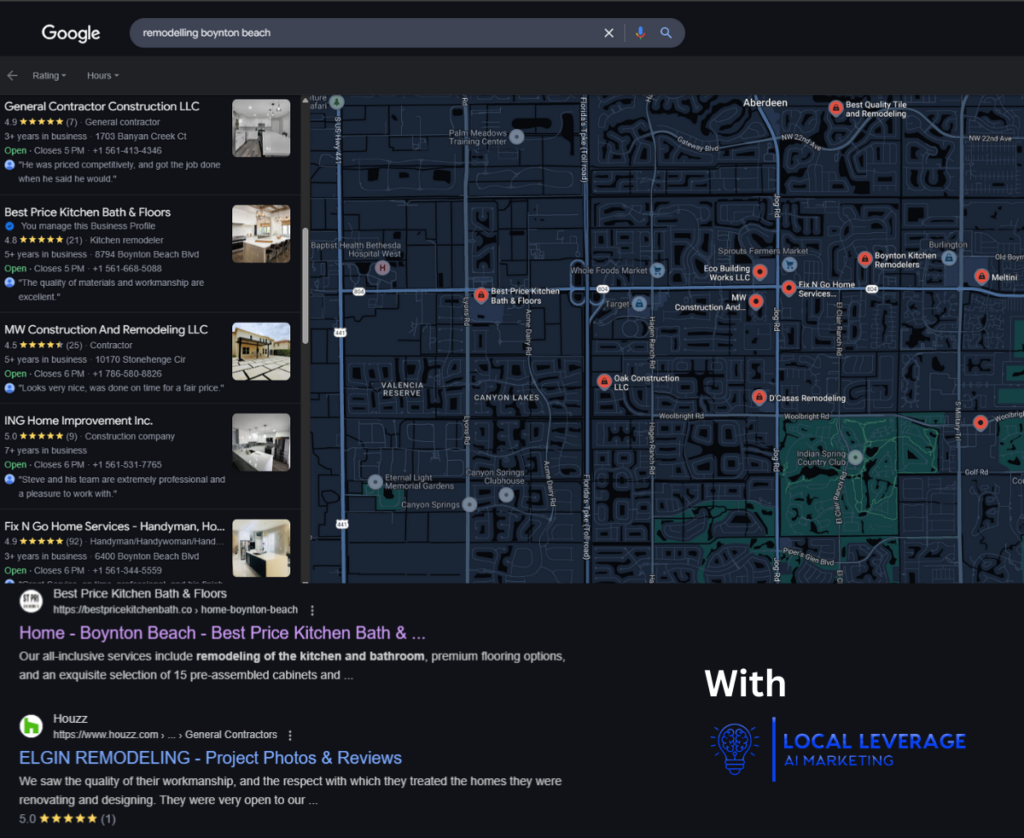Open ING Home Improvement Inc. listing
This screenshot has height=838, width=1024.
click(78, 421)
